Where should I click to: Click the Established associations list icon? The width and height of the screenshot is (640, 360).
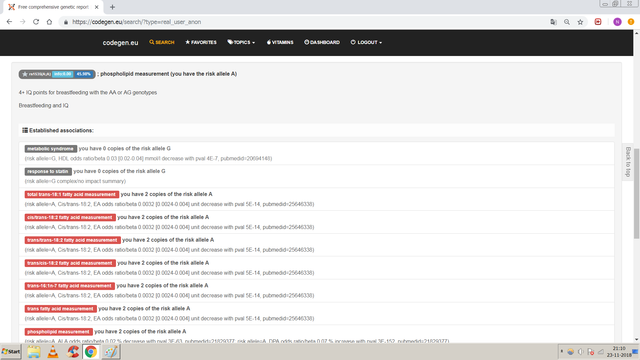[25, 130]
